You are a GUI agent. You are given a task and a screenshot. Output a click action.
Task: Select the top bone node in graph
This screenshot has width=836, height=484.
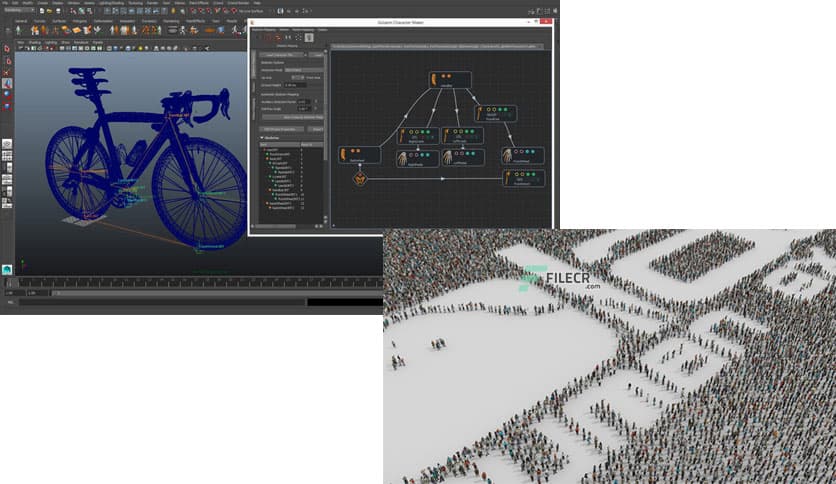[436, 79]
